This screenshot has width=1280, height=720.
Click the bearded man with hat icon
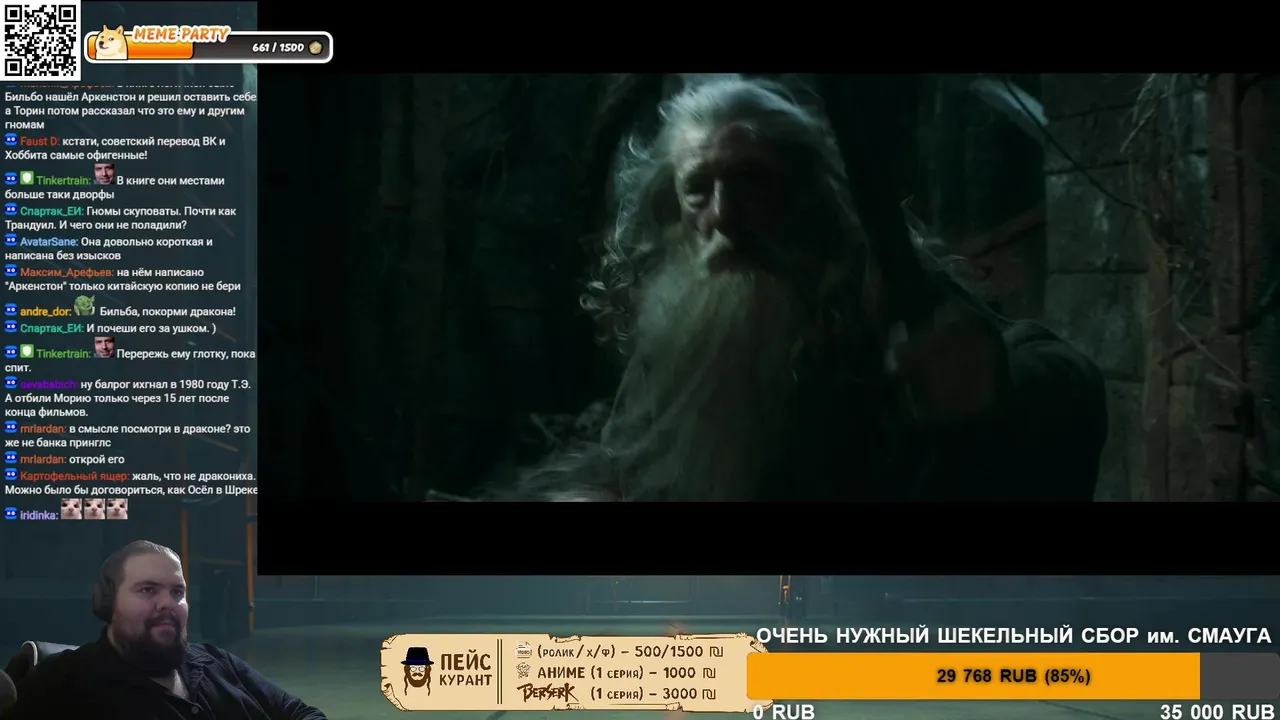click(416, 671)
